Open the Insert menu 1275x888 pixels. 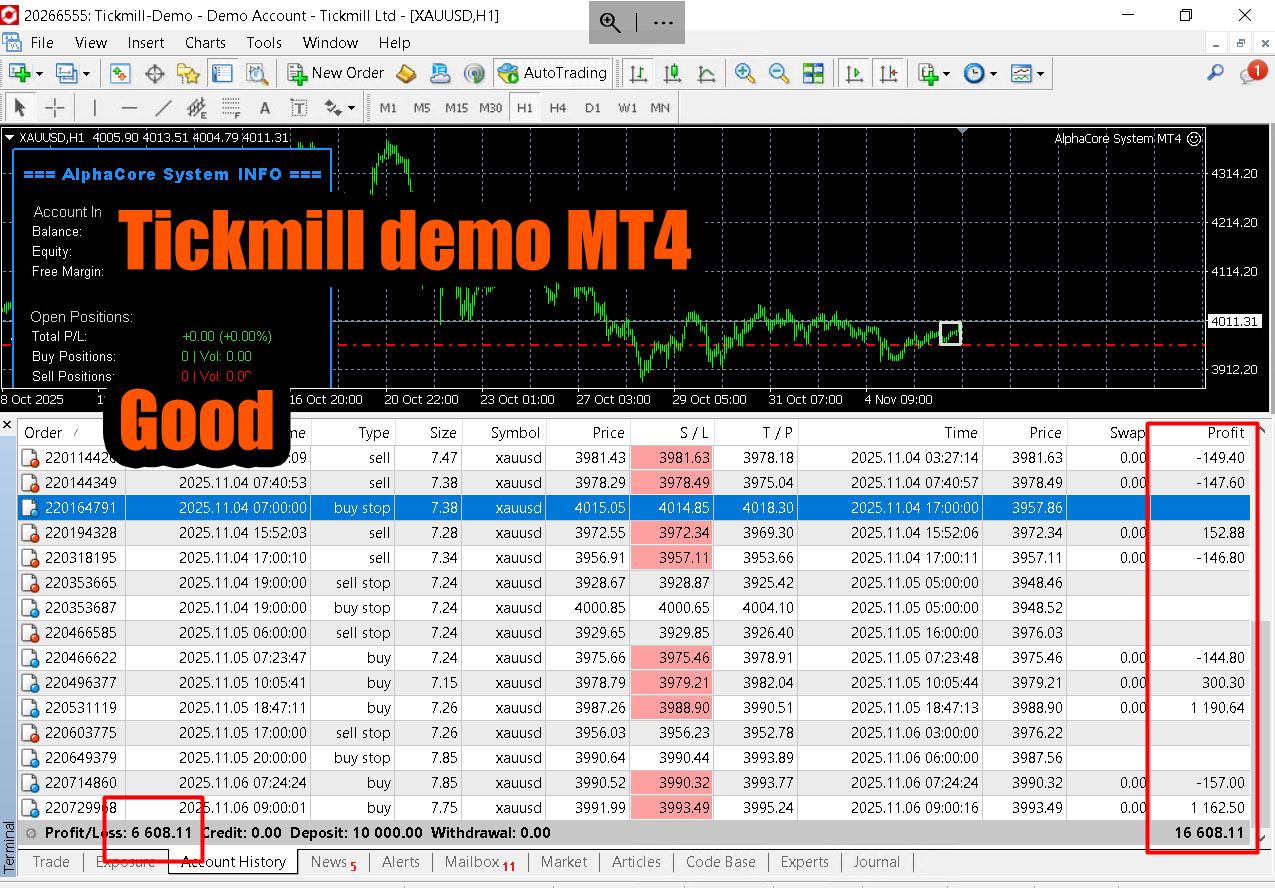click(x=146, y=43)
